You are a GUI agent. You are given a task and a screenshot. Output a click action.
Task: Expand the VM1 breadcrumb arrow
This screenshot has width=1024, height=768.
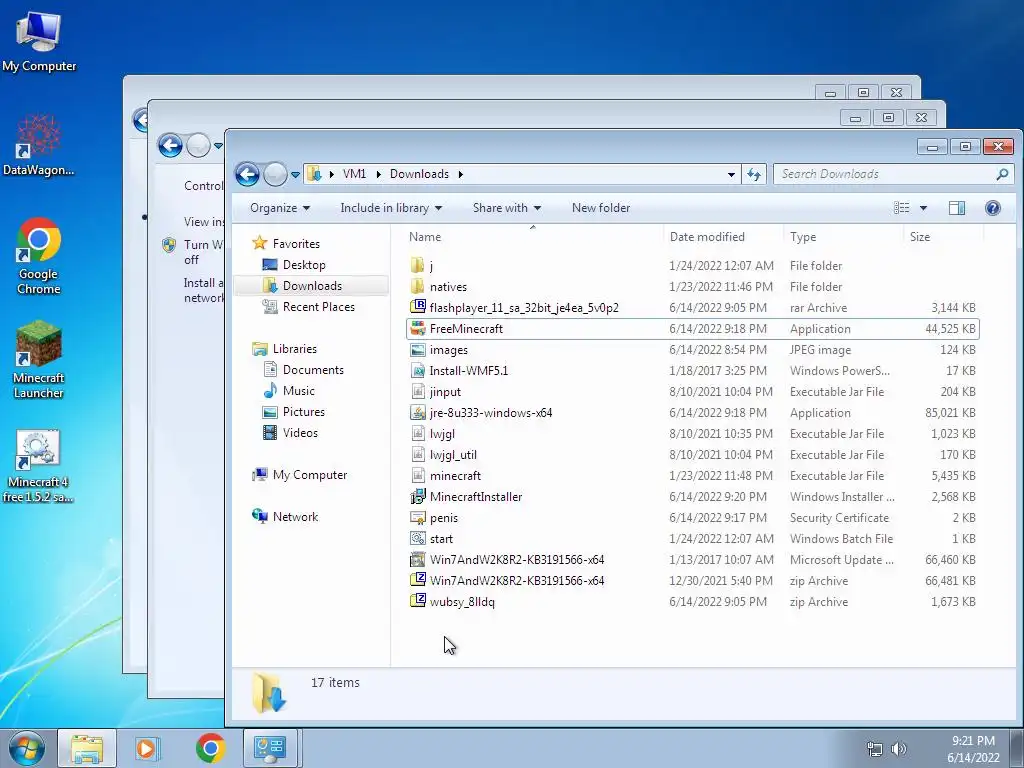[x=378, y=174]
